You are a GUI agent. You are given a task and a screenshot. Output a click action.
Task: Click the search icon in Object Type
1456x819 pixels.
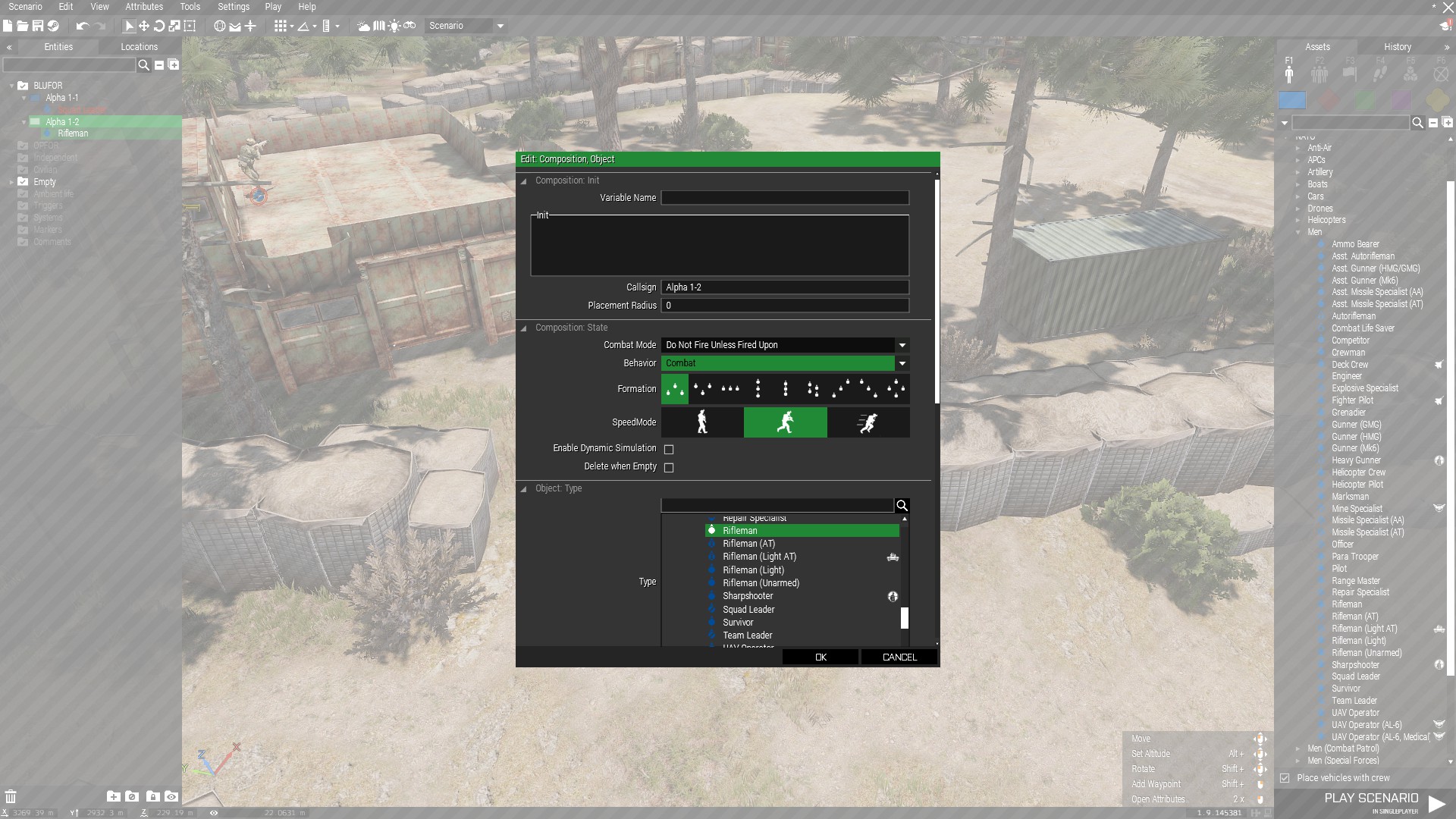[902, 506]
